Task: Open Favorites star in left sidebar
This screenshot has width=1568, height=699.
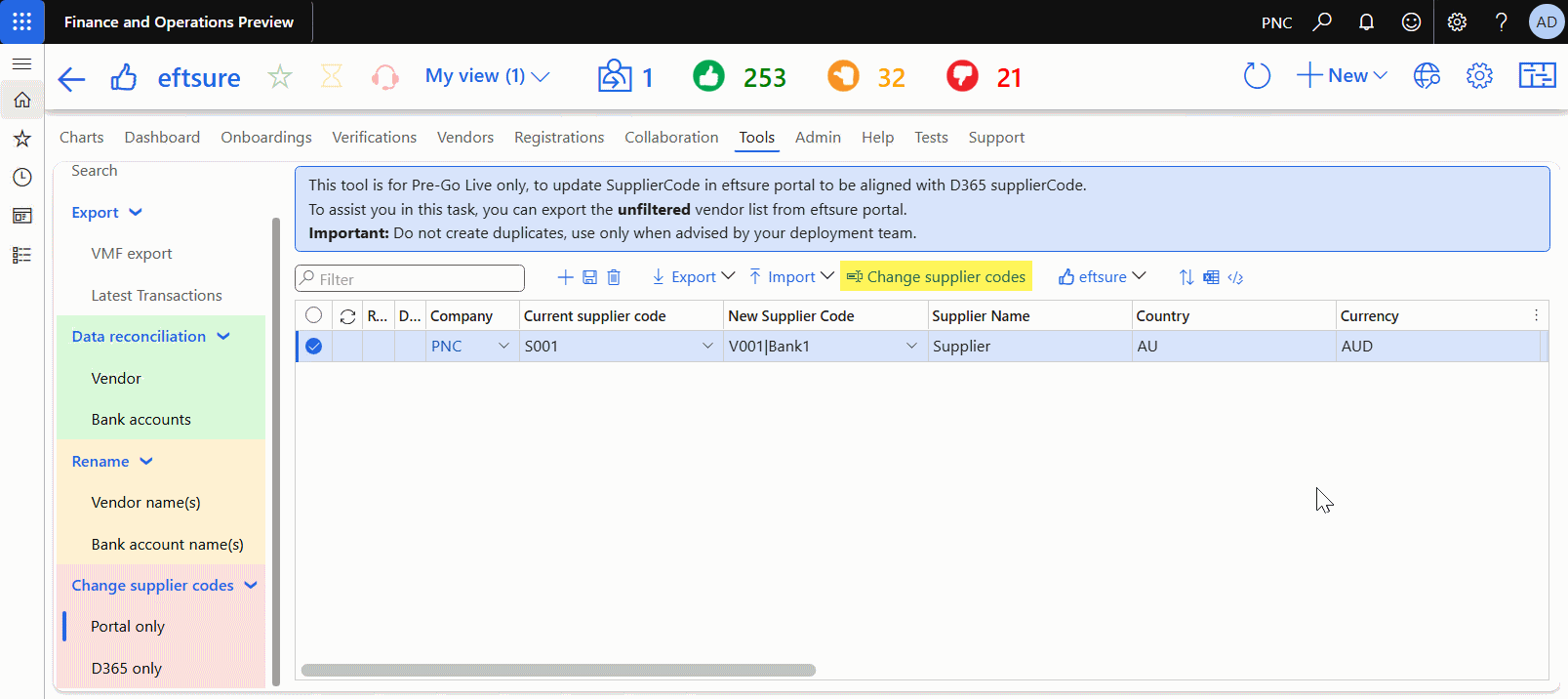Action: 21,139
